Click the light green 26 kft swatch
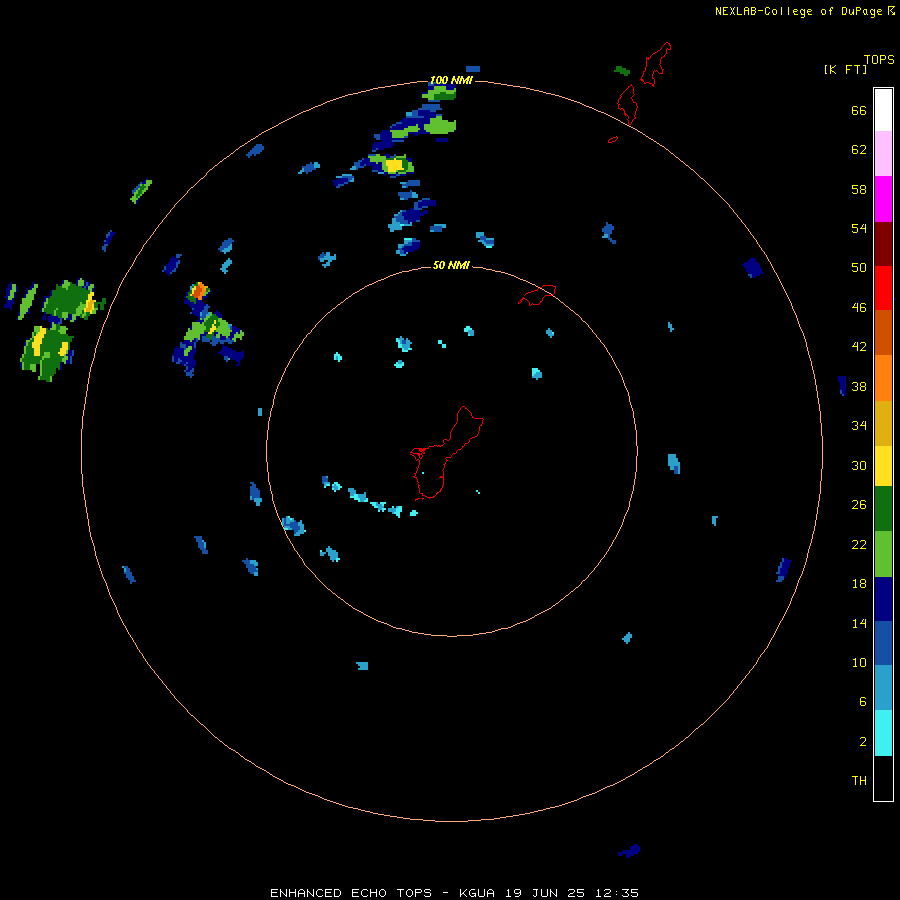The image size is (900, 900). 883,554
